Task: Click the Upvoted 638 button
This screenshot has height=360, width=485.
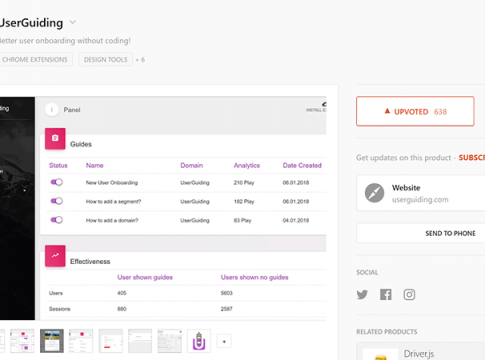Action: coord(415,111)
